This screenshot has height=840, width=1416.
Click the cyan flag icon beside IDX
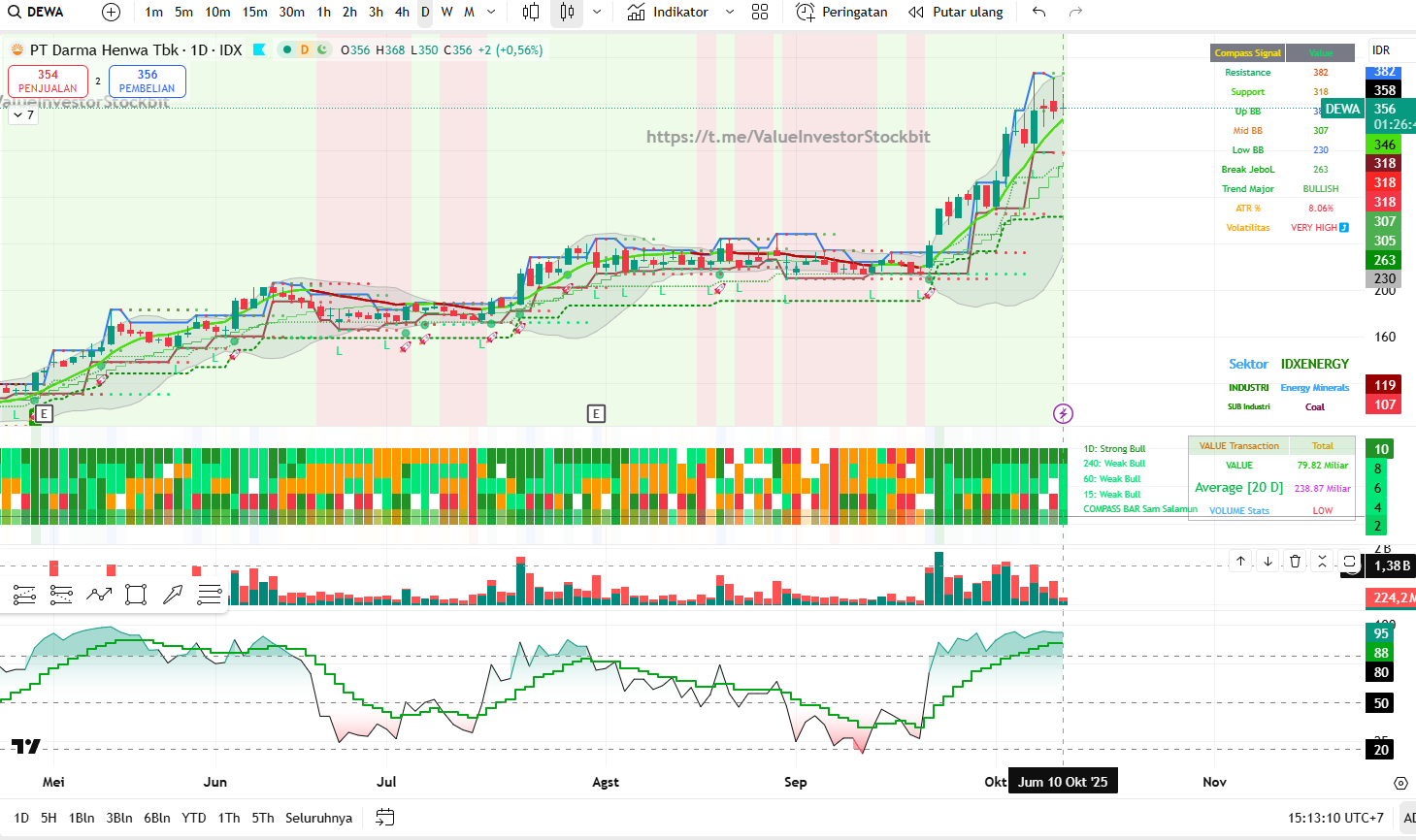coord(259,49)
